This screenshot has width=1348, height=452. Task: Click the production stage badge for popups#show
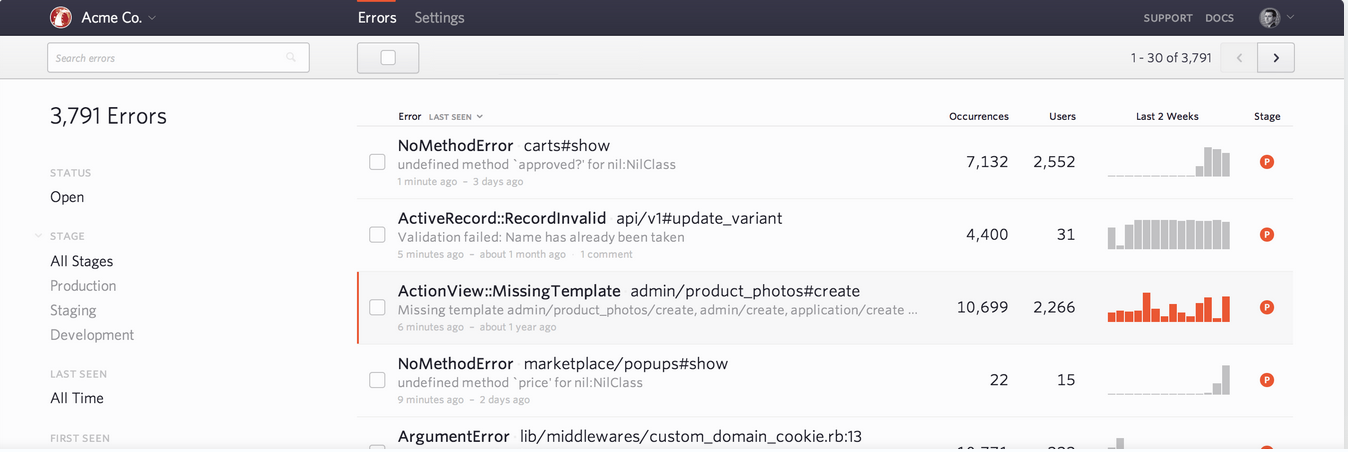click(1267, 380)
